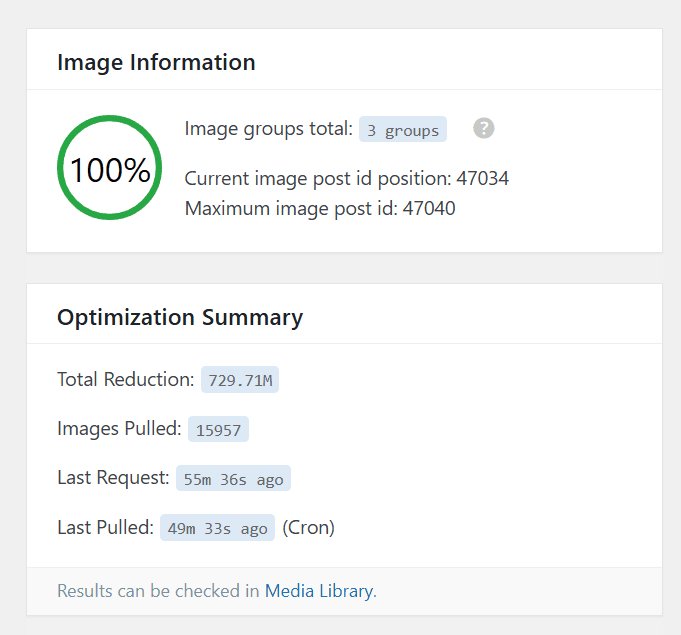
Task: Click 'Current image post id position: 47034' text
Action: tap(347, 179)
